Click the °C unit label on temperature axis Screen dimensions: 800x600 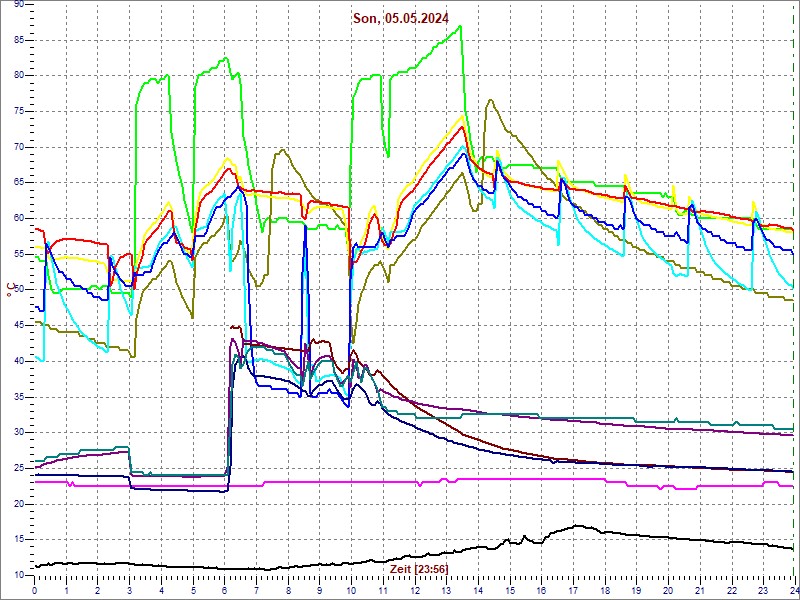pyautogui.click(x=10, y=289)
